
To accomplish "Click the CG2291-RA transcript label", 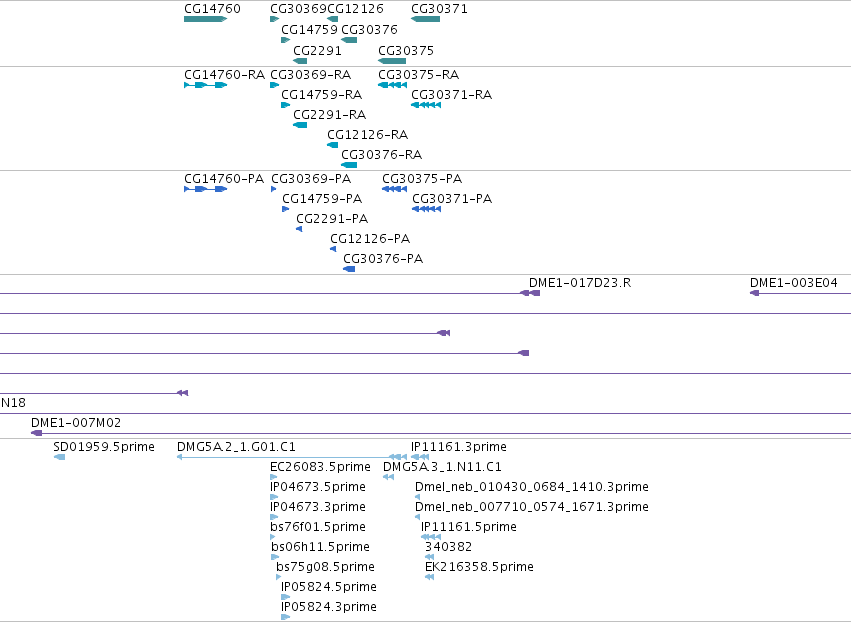I will tap(329, 115).
